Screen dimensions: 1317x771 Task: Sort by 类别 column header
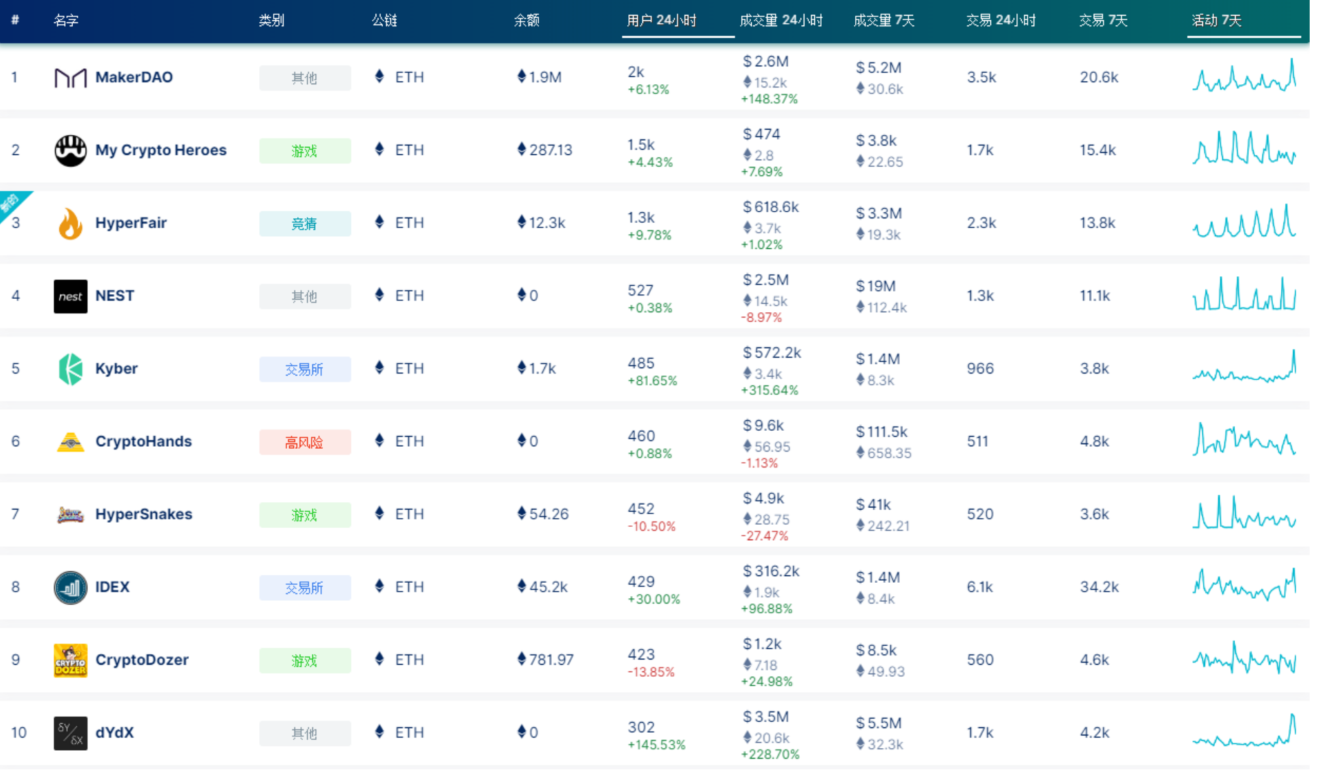(x=271, y=20)
